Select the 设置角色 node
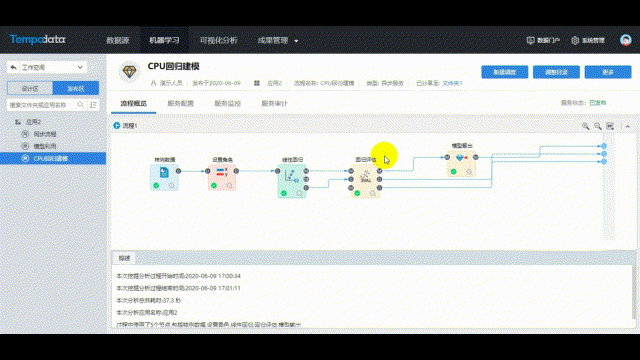The image size is (640, 360). click(222, 177)
